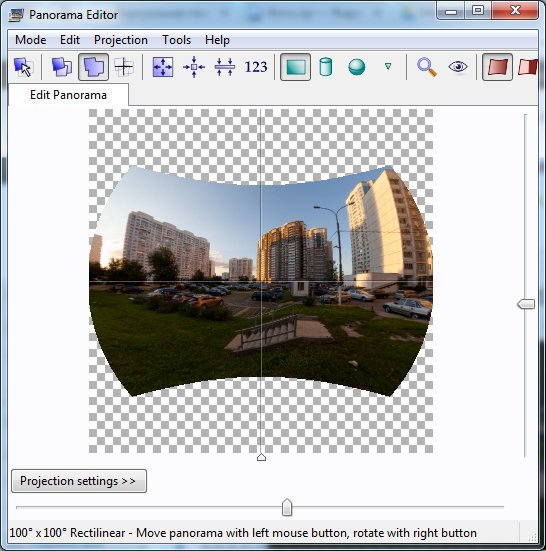
Task: Select the pointer image selection tool
Action: (24, 67)
